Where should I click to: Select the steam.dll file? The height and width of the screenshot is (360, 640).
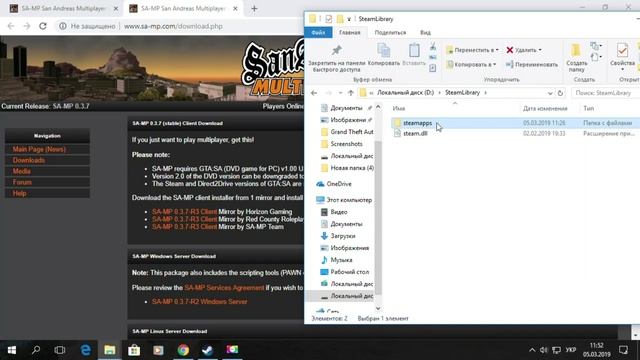tap(415, 133)
